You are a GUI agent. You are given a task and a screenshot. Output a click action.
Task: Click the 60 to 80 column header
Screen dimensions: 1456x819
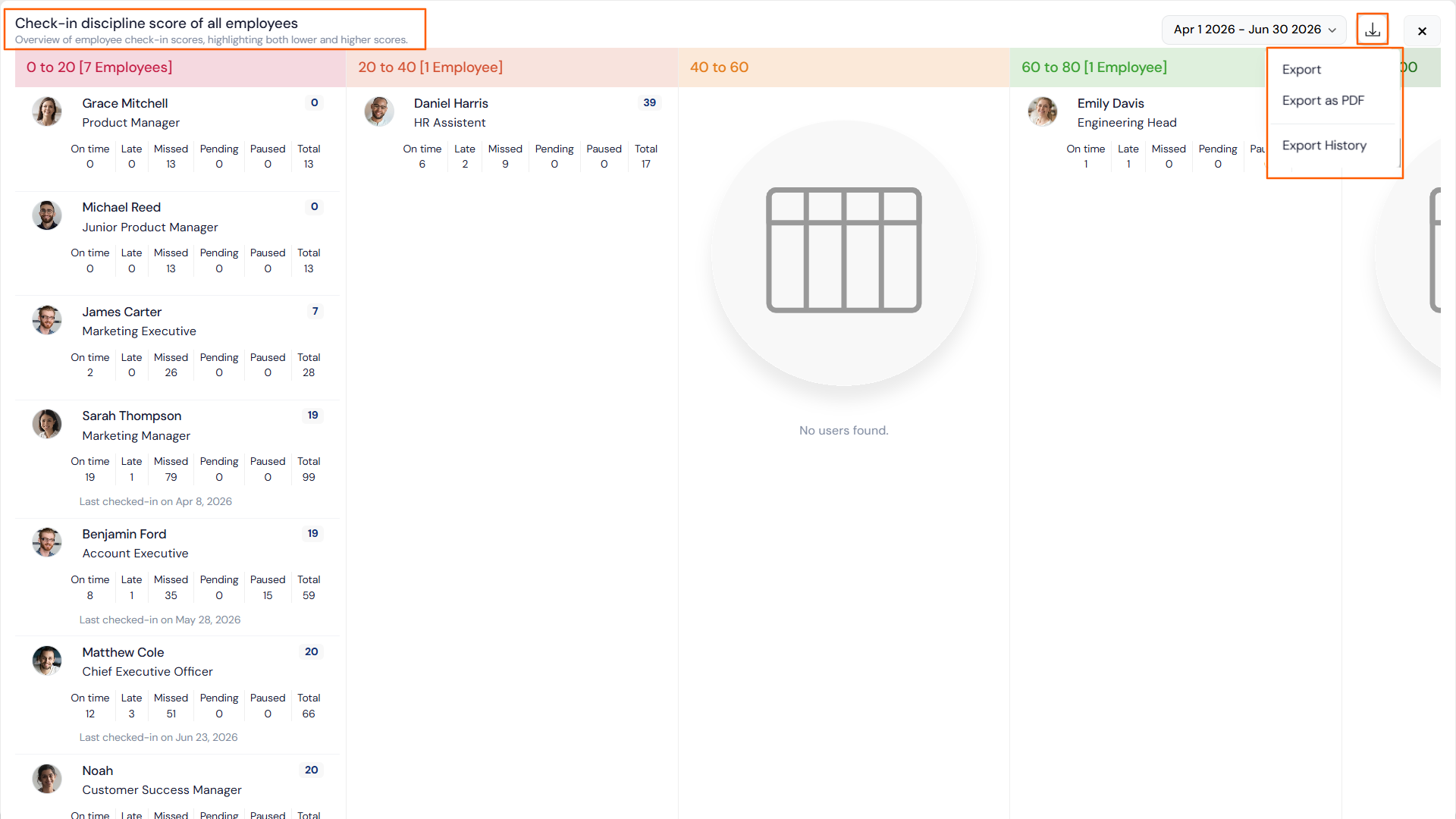(1094, 67)
